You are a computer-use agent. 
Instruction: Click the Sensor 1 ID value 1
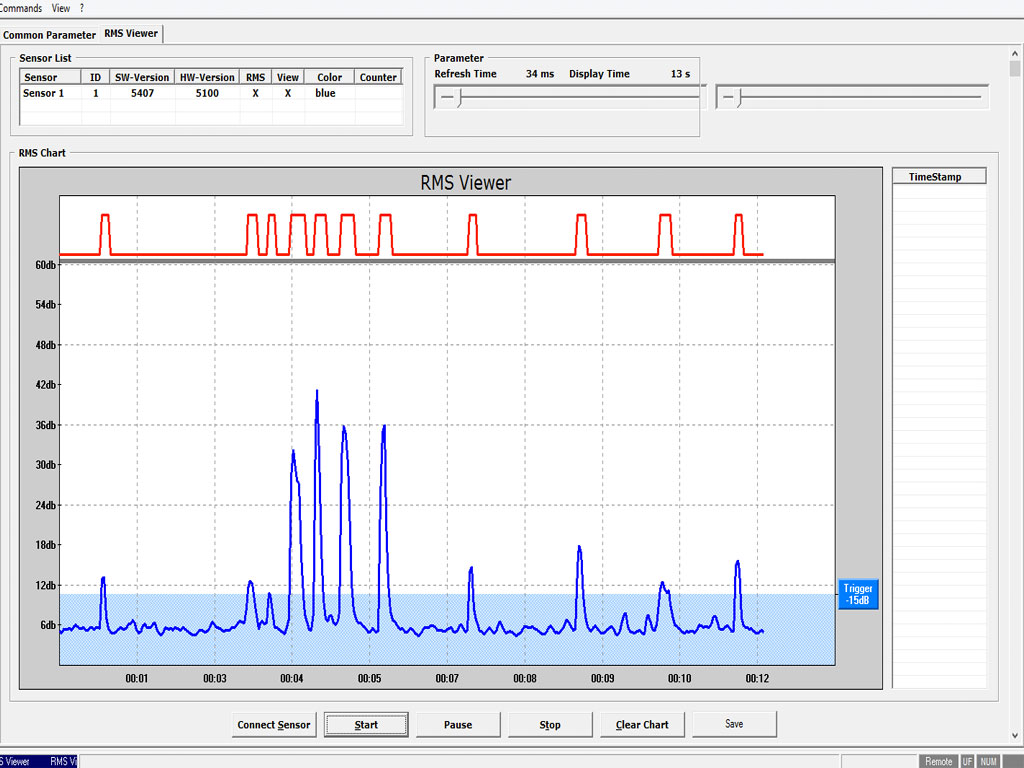[95, 93]
